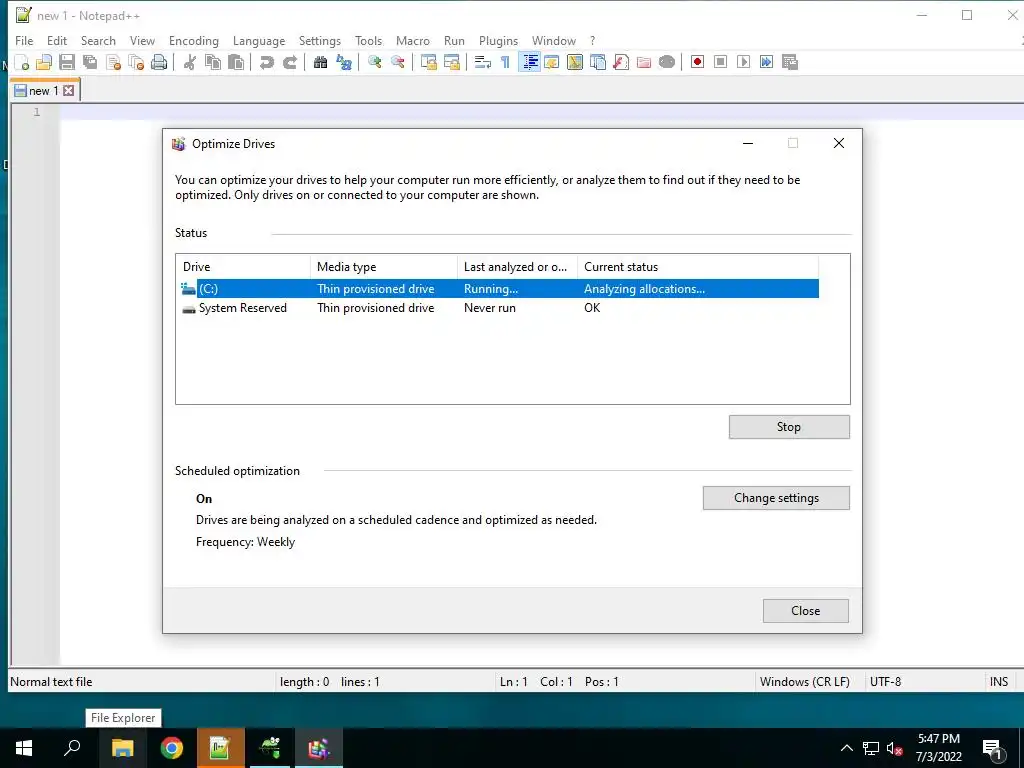This screenshot has width=1024, height=768.
Task: Open the Macro menu
Action: tap(413, 40)
